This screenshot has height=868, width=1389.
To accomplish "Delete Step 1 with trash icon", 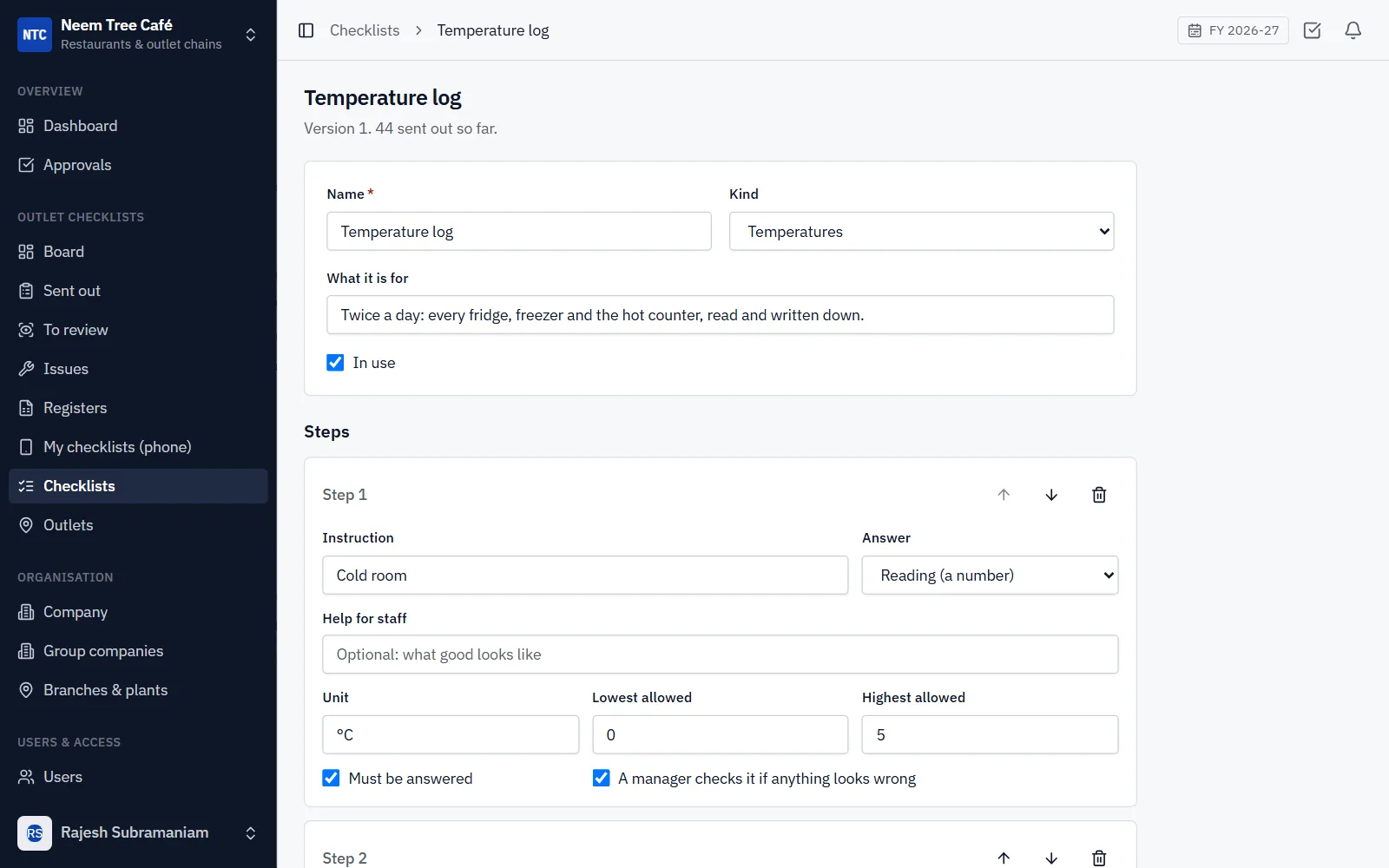I will (x=1099, y=495).
